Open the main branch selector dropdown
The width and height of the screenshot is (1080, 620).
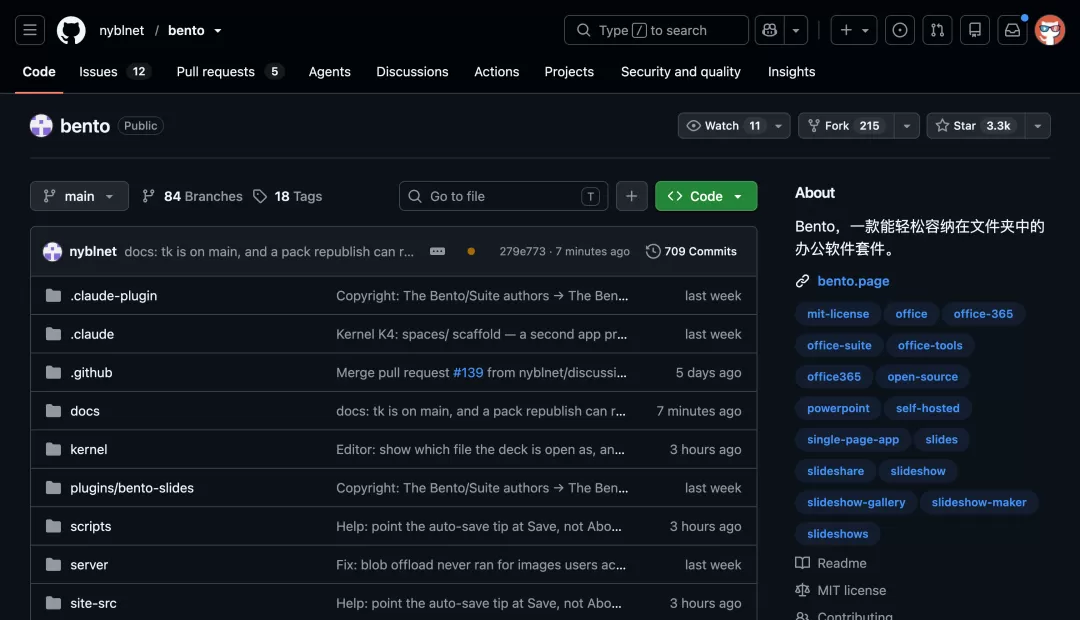[79, 196]
